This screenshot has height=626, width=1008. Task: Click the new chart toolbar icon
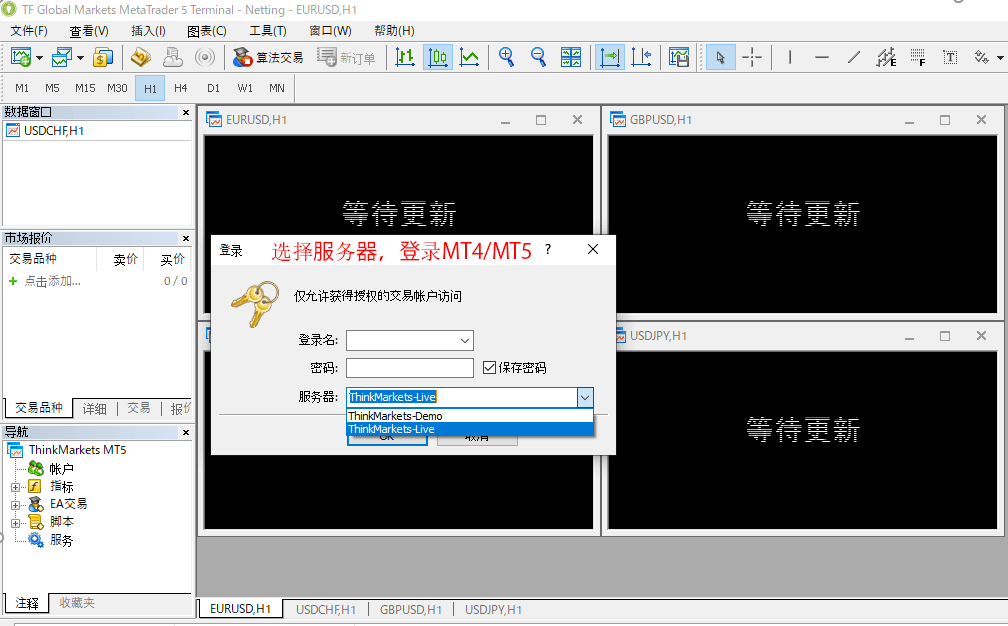pos(21,57)
